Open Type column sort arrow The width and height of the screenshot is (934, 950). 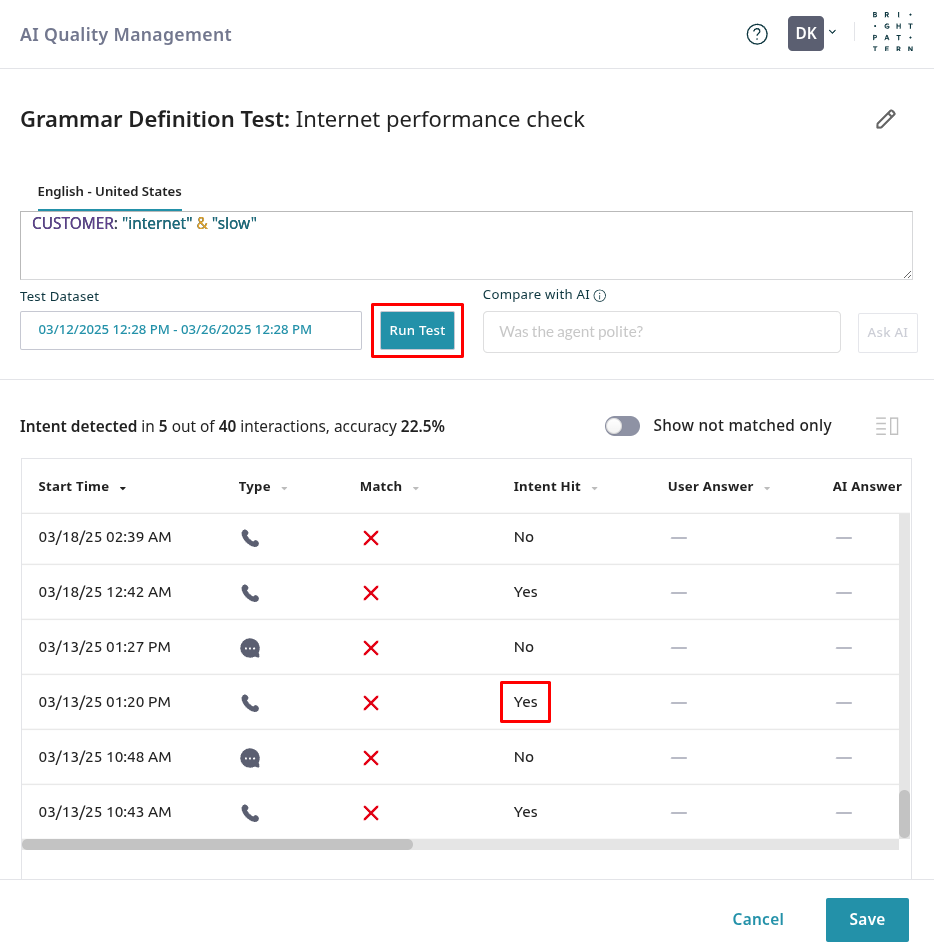(x=284, y=488)
